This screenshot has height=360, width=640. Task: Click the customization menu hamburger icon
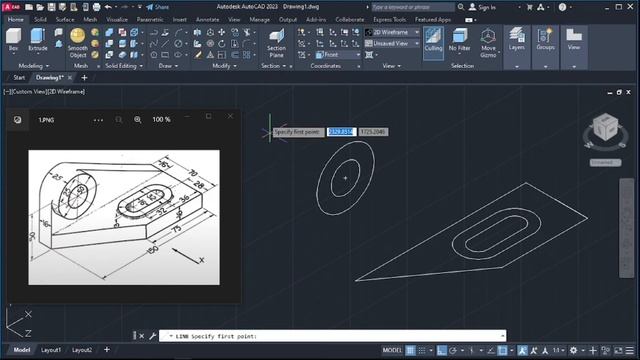coord(630,350)
